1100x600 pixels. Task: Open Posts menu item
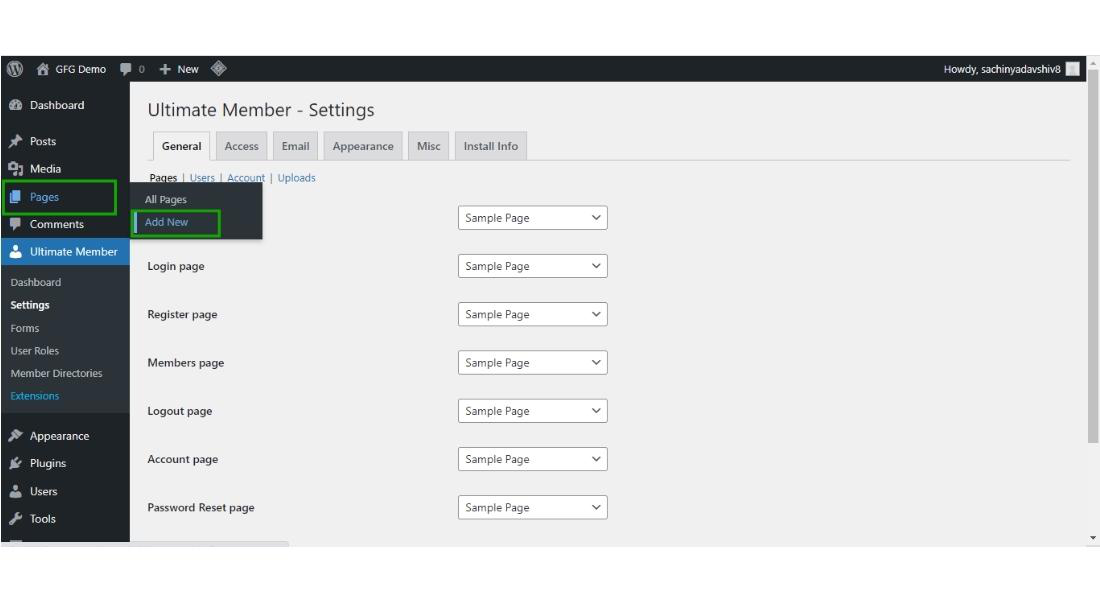(43, 141)
